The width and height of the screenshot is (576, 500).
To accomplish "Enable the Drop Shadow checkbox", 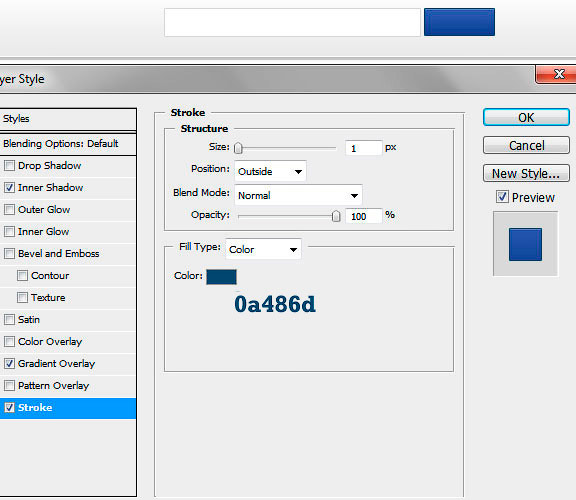I will coord(9,166).
